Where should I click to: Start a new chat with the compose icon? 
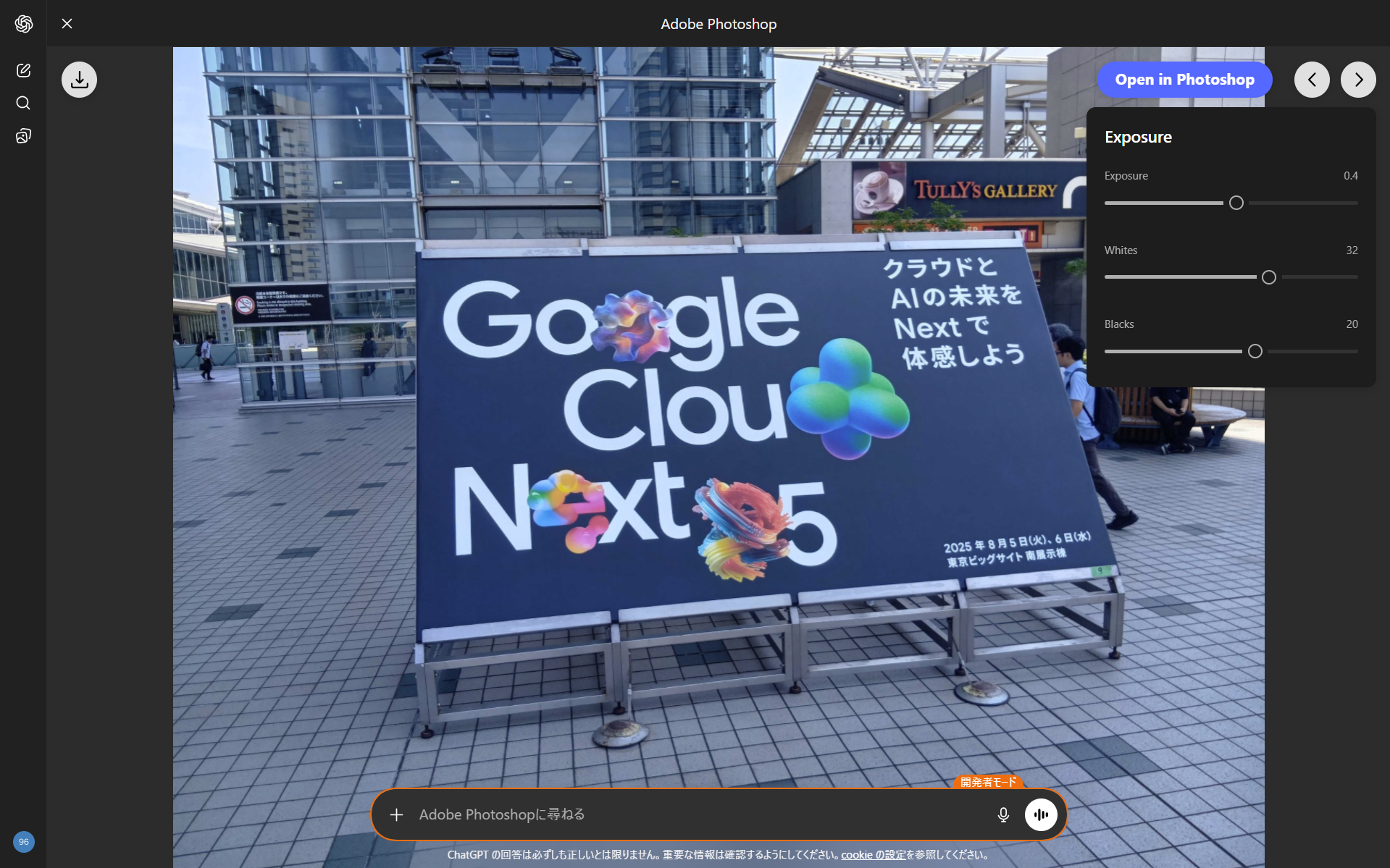pyautogui.click(x=23, y=70)
